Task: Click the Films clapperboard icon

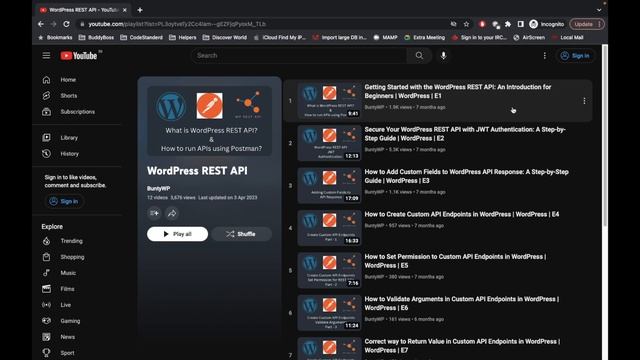Action: 47,289
